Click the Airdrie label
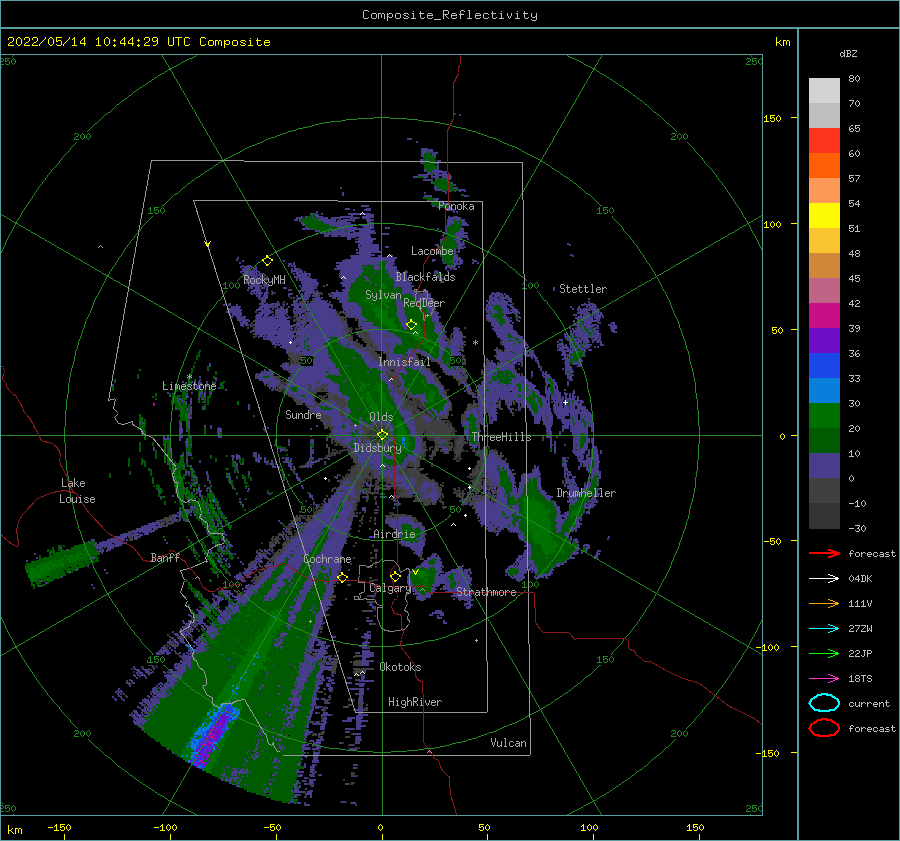Viewport: 900px width, 841px height. click(394, 534)
